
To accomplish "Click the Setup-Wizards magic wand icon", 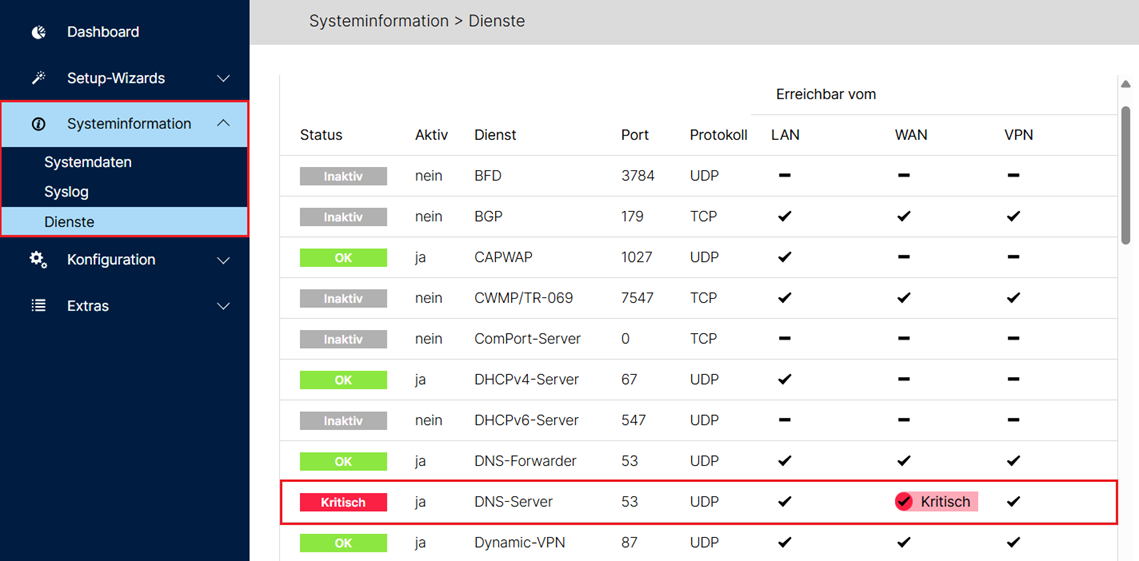I will 39,78.
